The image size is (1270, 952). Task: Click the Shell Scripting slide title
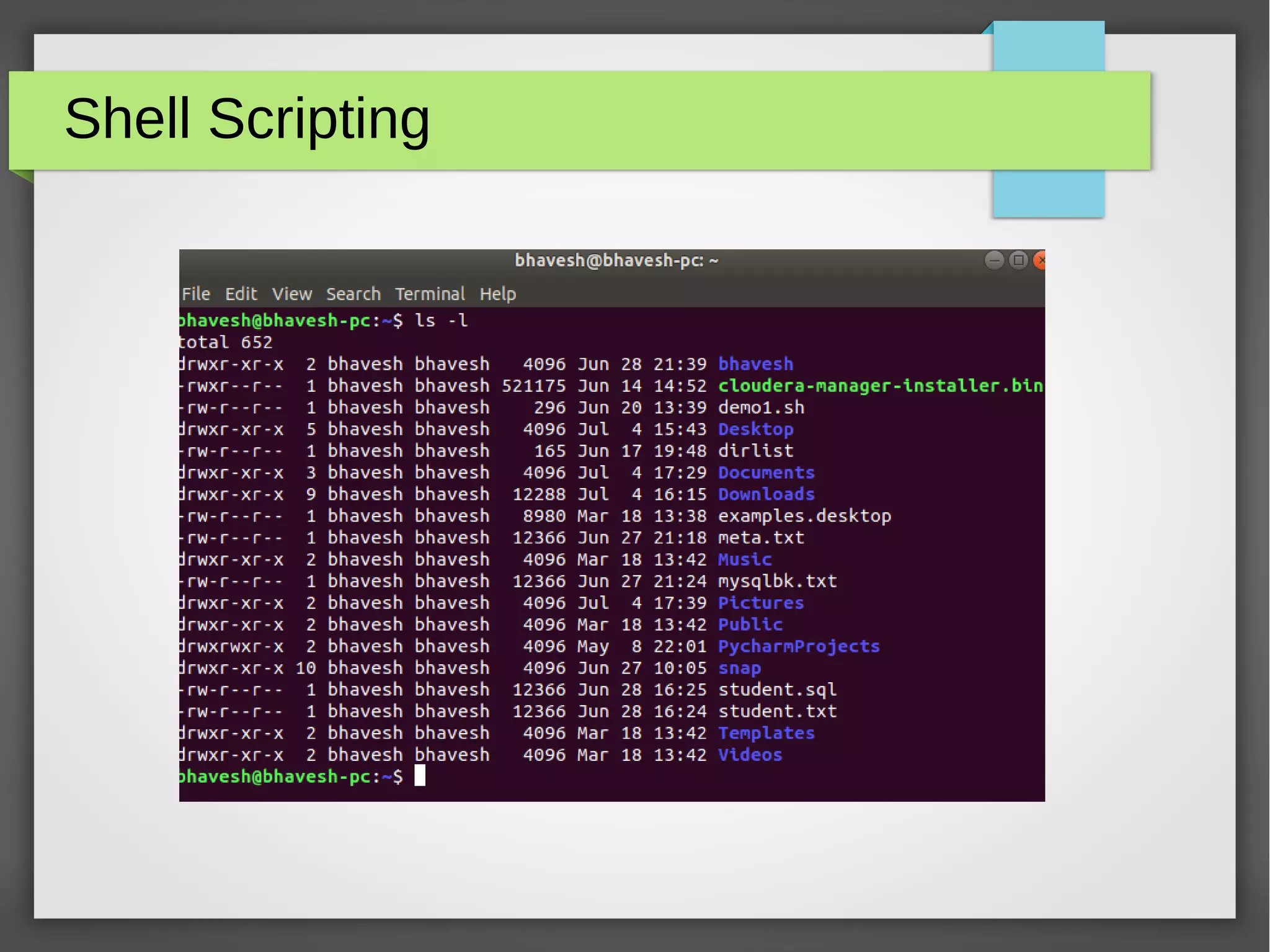[x=247, y=118]
